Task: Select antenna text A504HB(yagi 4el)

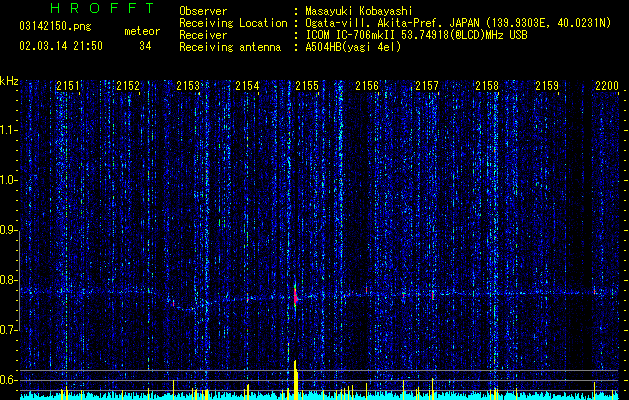Action: pos(353,47)
